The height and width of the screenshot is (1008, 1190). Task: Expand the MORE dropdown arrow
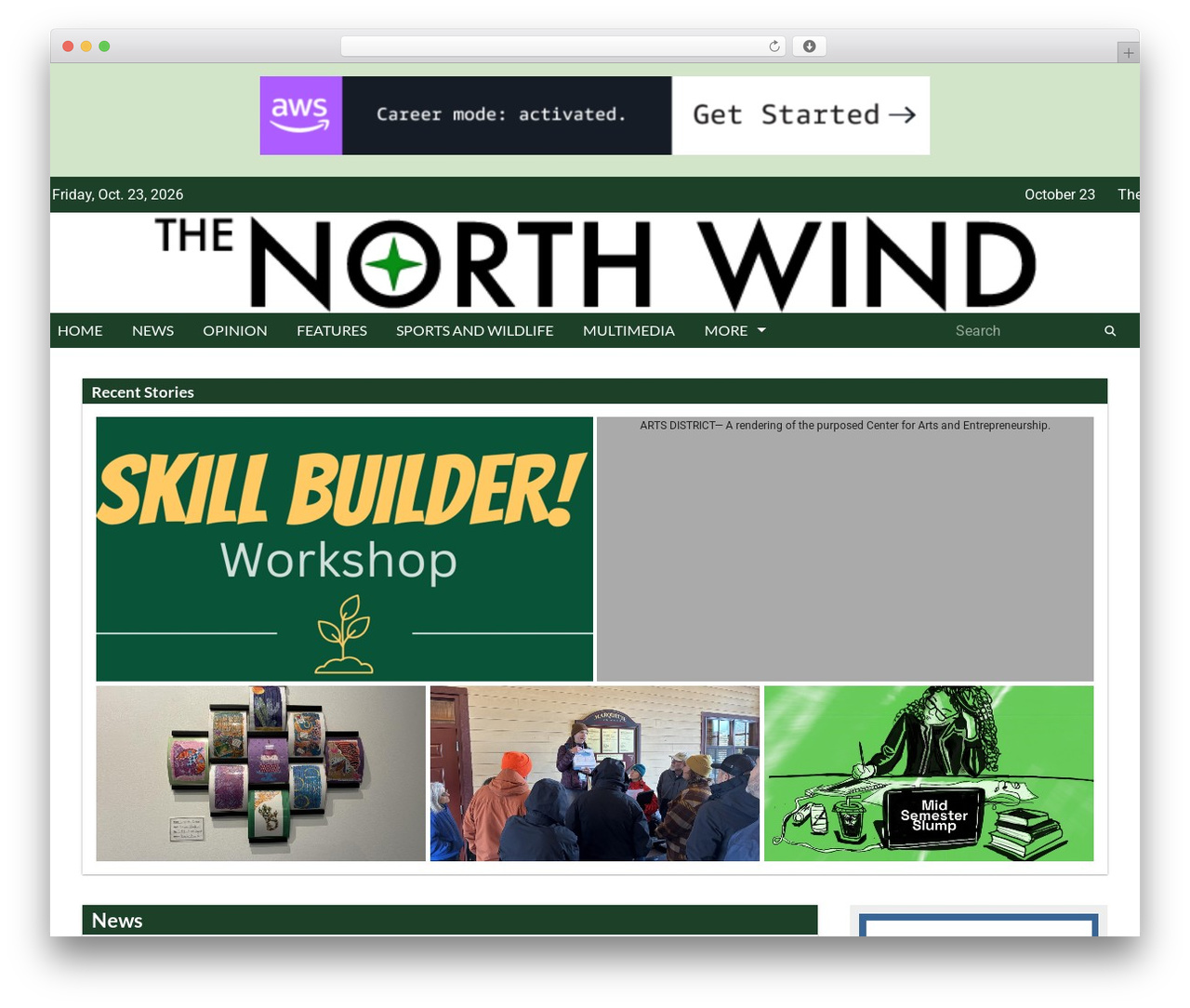click(762, 330)
